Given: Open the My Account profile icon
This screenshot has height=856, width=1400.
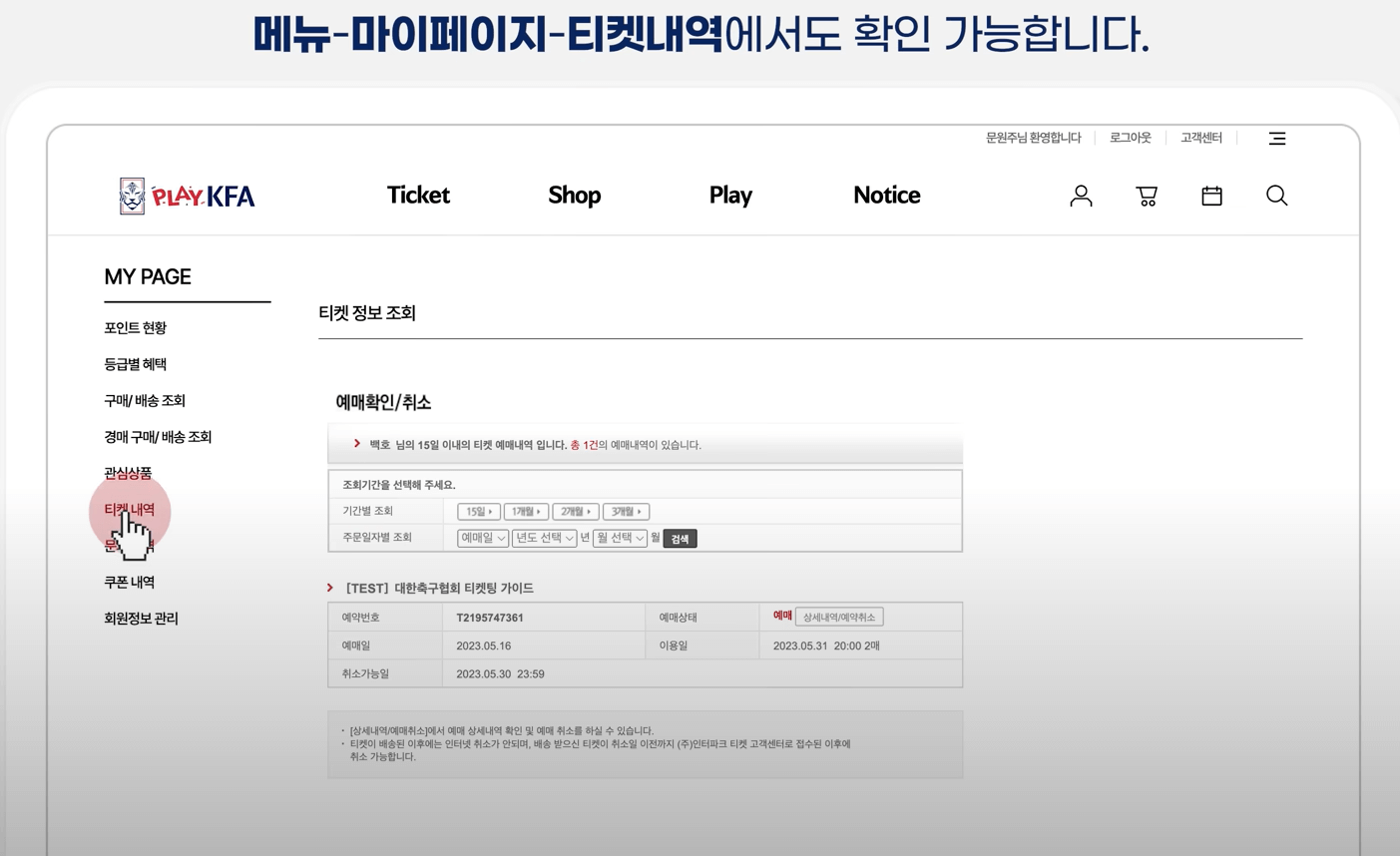Looking at the screenshot, I should click(x=1081, y=196).
